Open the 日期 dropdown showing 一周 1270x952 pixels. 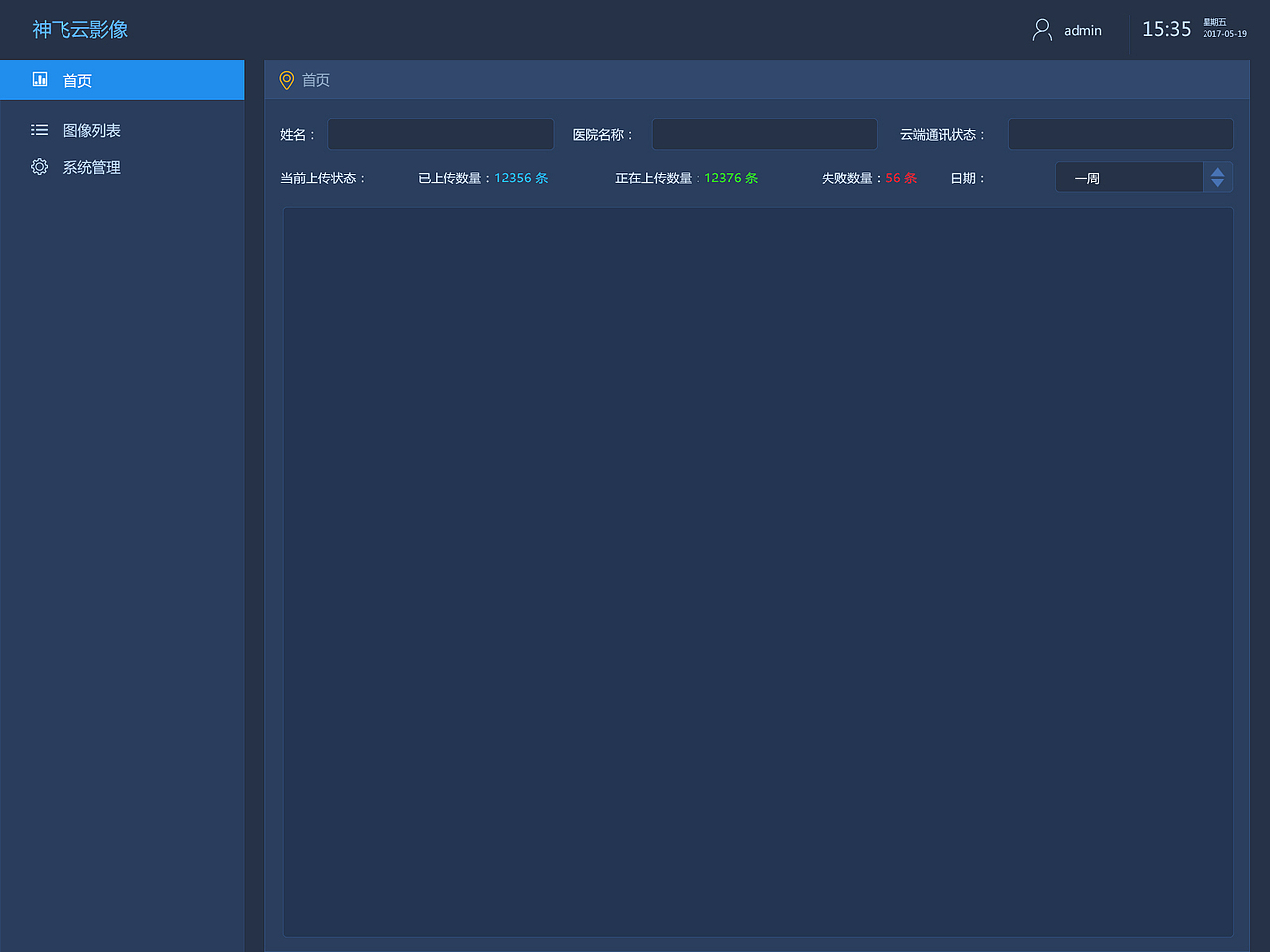[x=1144, y=178]
